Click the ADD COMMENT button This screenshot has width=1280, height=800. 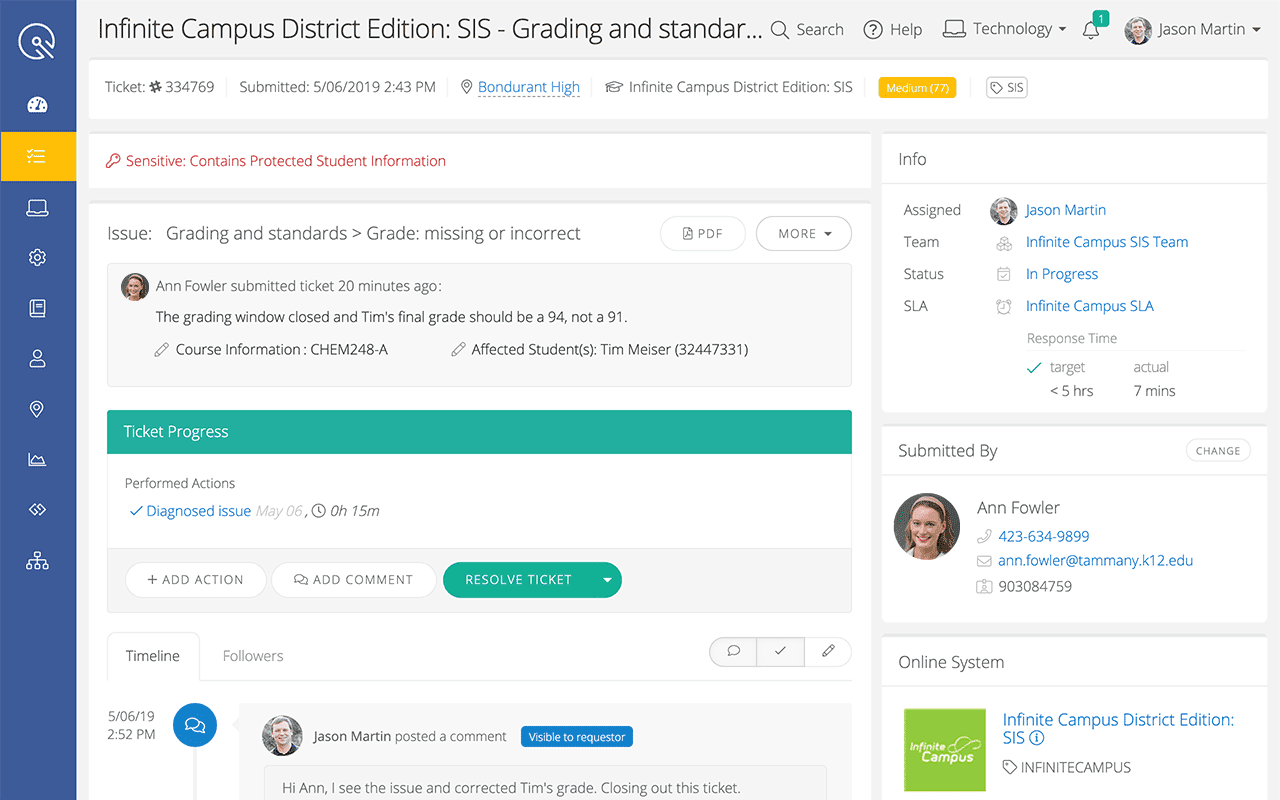click(353, 580)
